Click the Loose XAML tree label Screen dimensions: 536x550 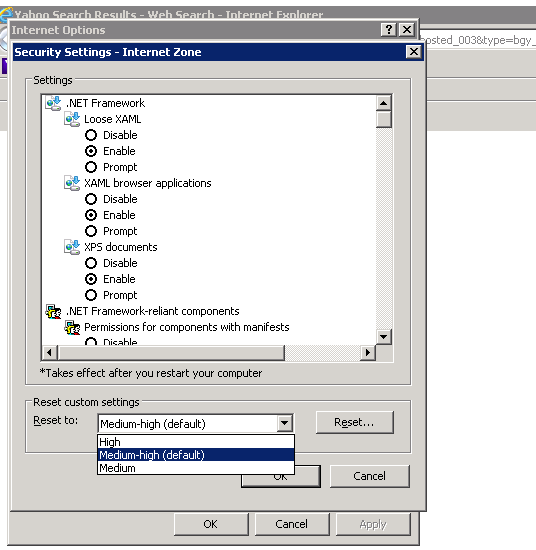point(112,119)
